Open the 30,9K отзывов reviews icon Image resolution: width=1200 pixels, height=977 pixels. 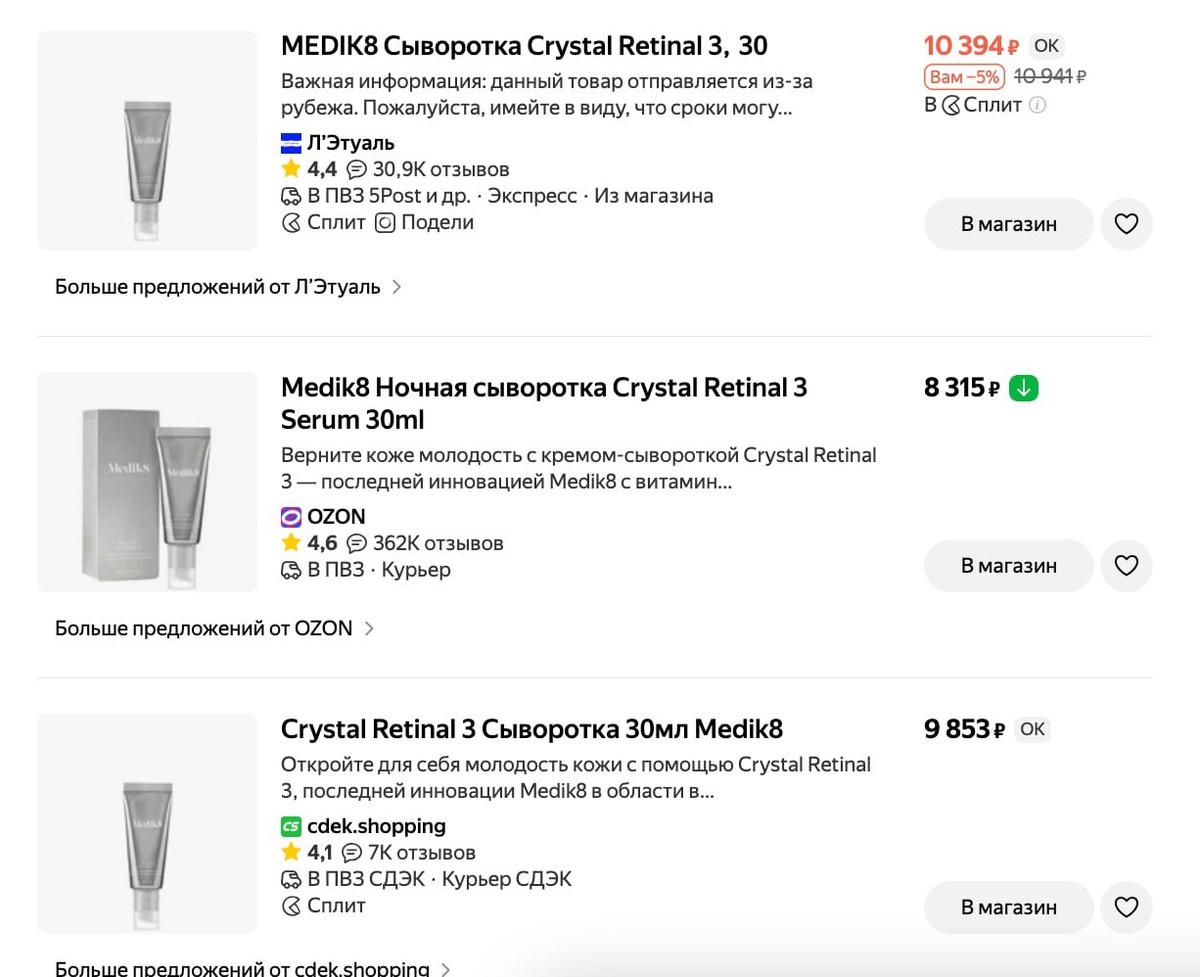357,169
